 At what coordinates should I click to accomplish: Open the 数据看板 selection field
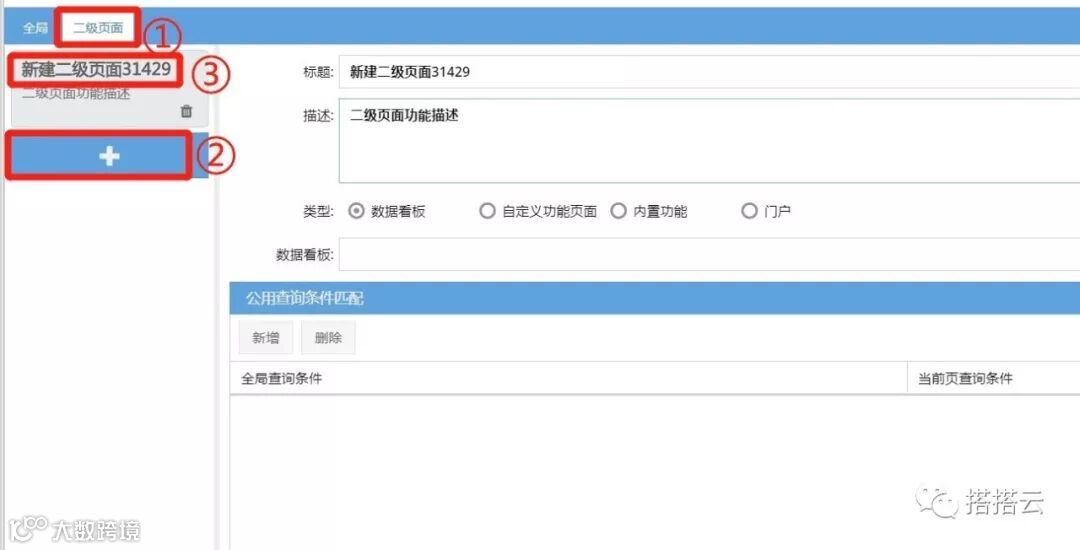click(x=709, y=255)
